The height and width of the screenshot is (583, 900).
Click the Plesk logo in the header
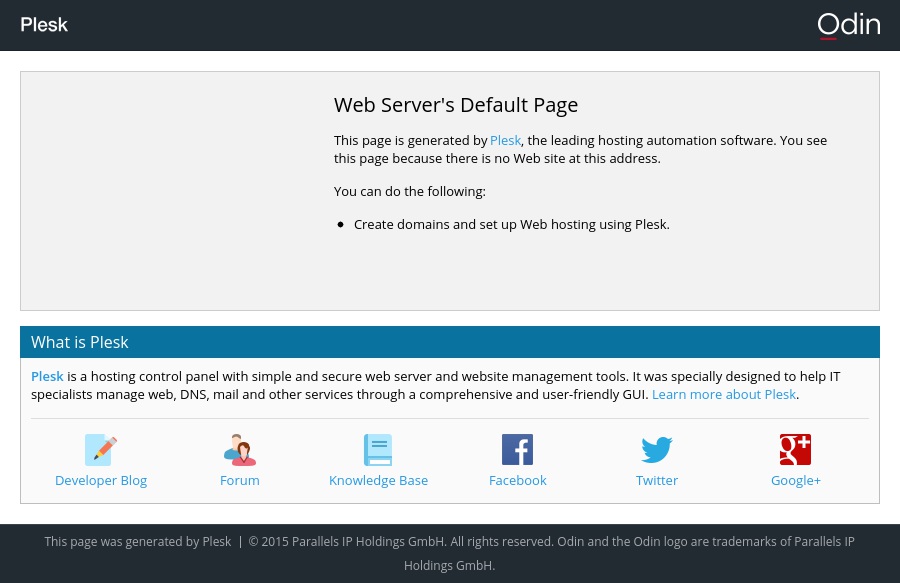(x=44, y=25)
